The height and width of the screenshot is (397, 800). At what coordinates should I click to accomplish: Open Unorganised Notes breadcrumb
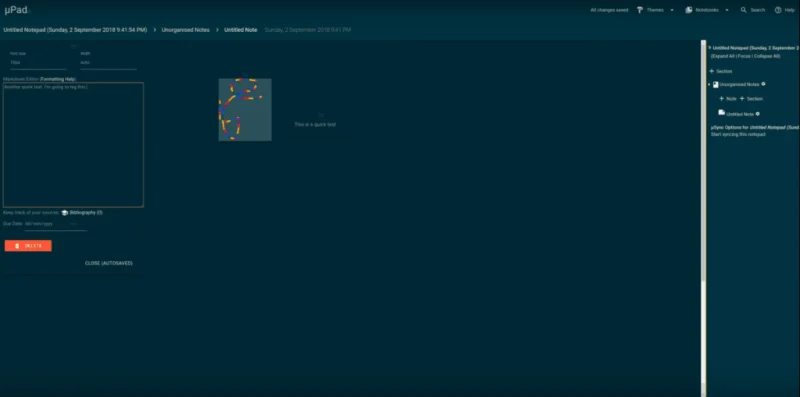pos(186,30)
